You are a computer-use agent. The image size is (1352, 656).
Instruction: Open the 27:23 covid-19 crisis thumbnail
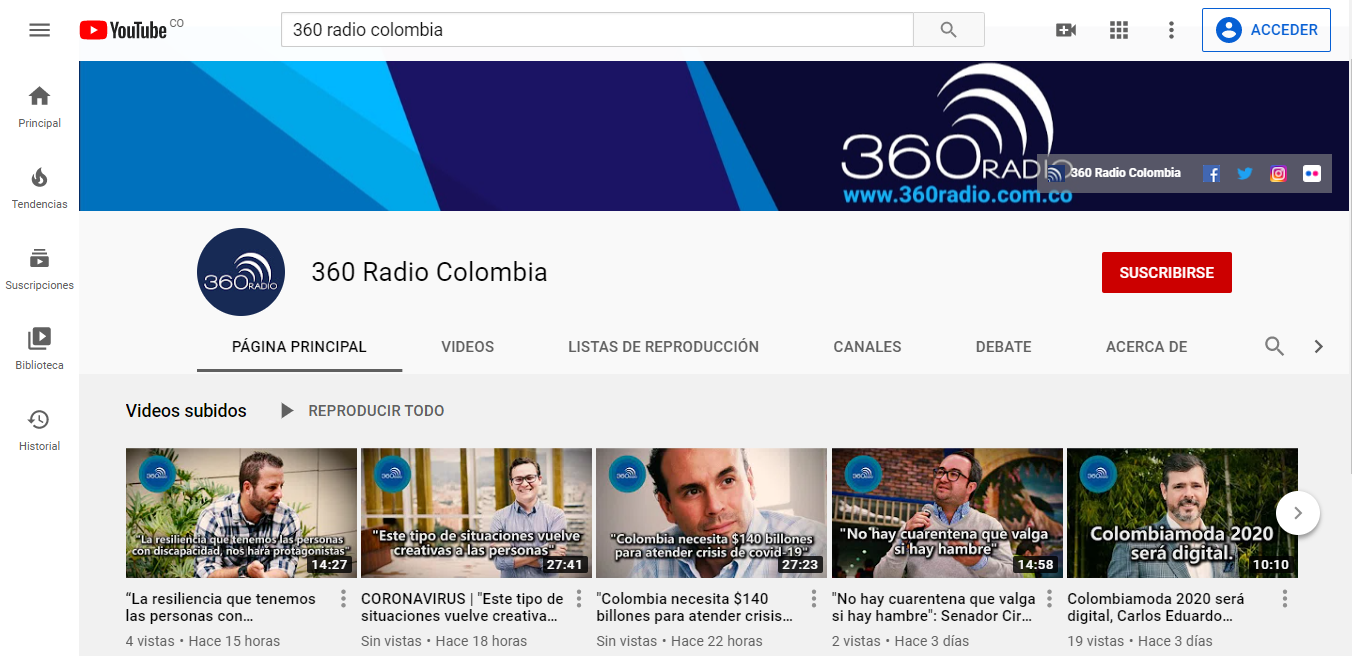click(x=711, y=513)
